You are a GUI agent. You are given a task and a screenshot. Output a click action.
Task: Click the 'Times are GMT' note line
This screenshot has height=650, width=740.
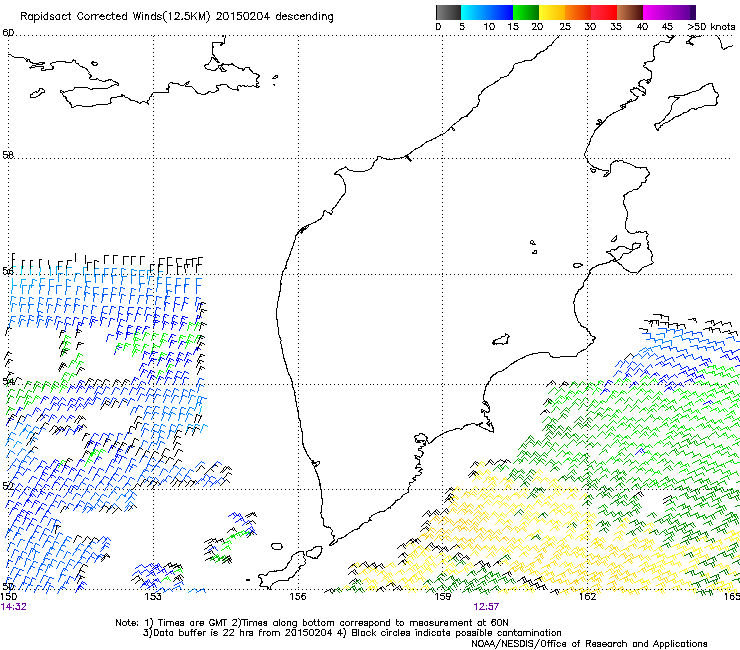311,623
